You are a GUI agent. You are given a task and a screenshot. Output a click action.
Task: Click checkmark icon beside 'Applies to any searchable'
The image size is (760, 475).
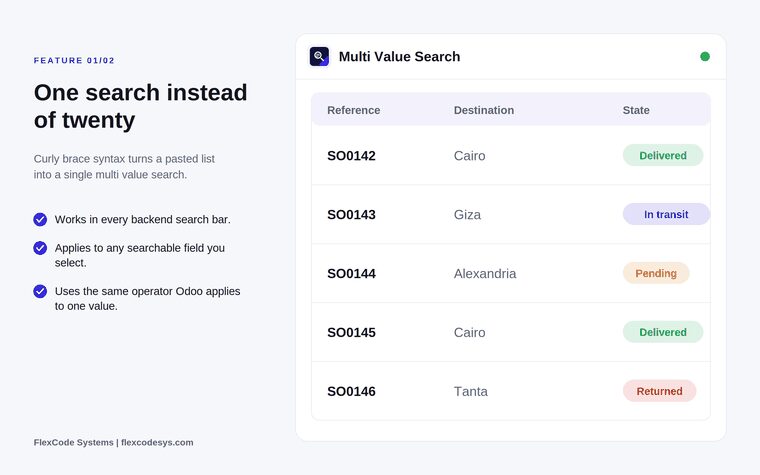point(40,248)
